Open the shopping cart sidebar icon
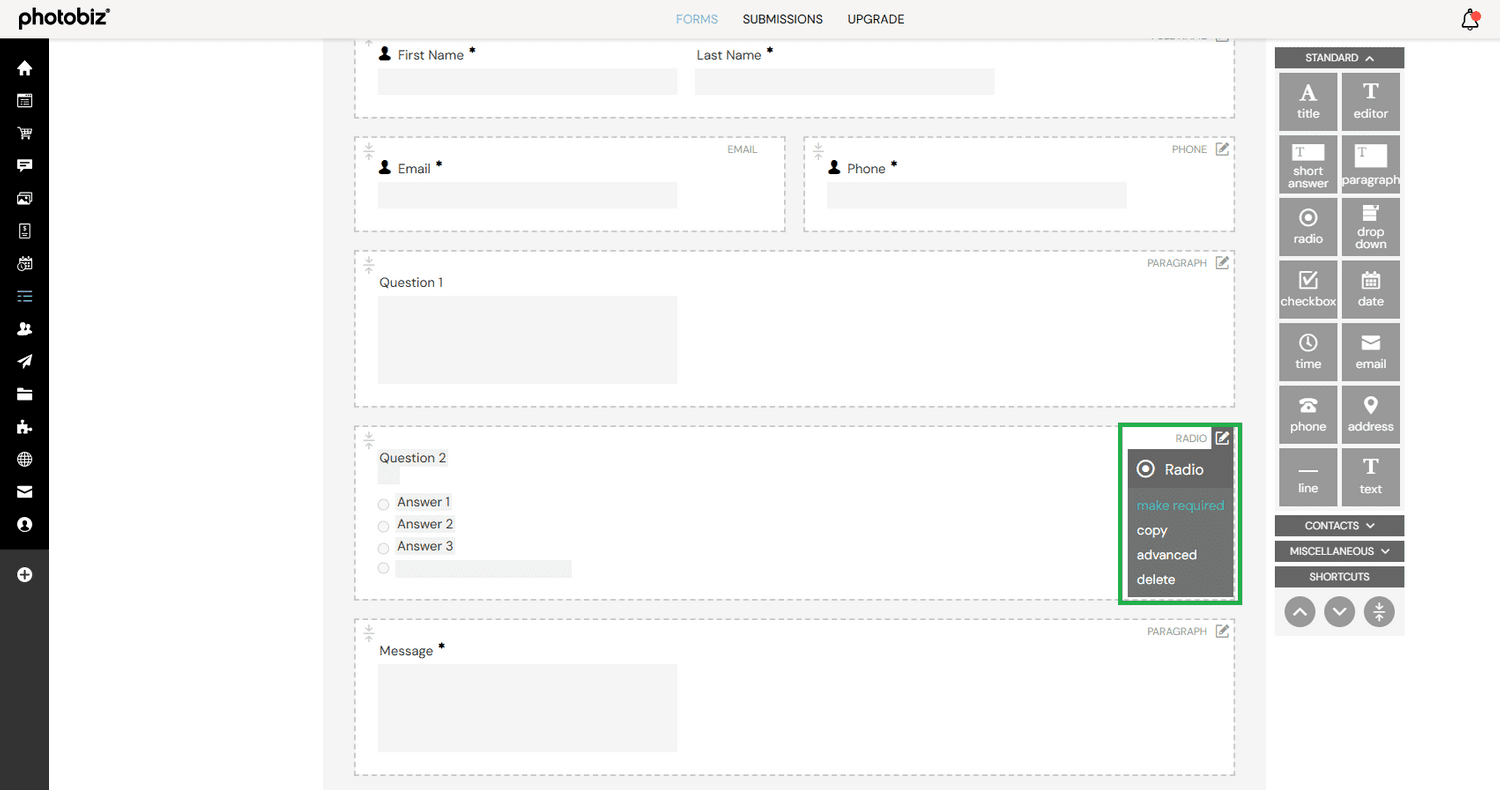The image size is (1500, 790). tap(25, 133)
